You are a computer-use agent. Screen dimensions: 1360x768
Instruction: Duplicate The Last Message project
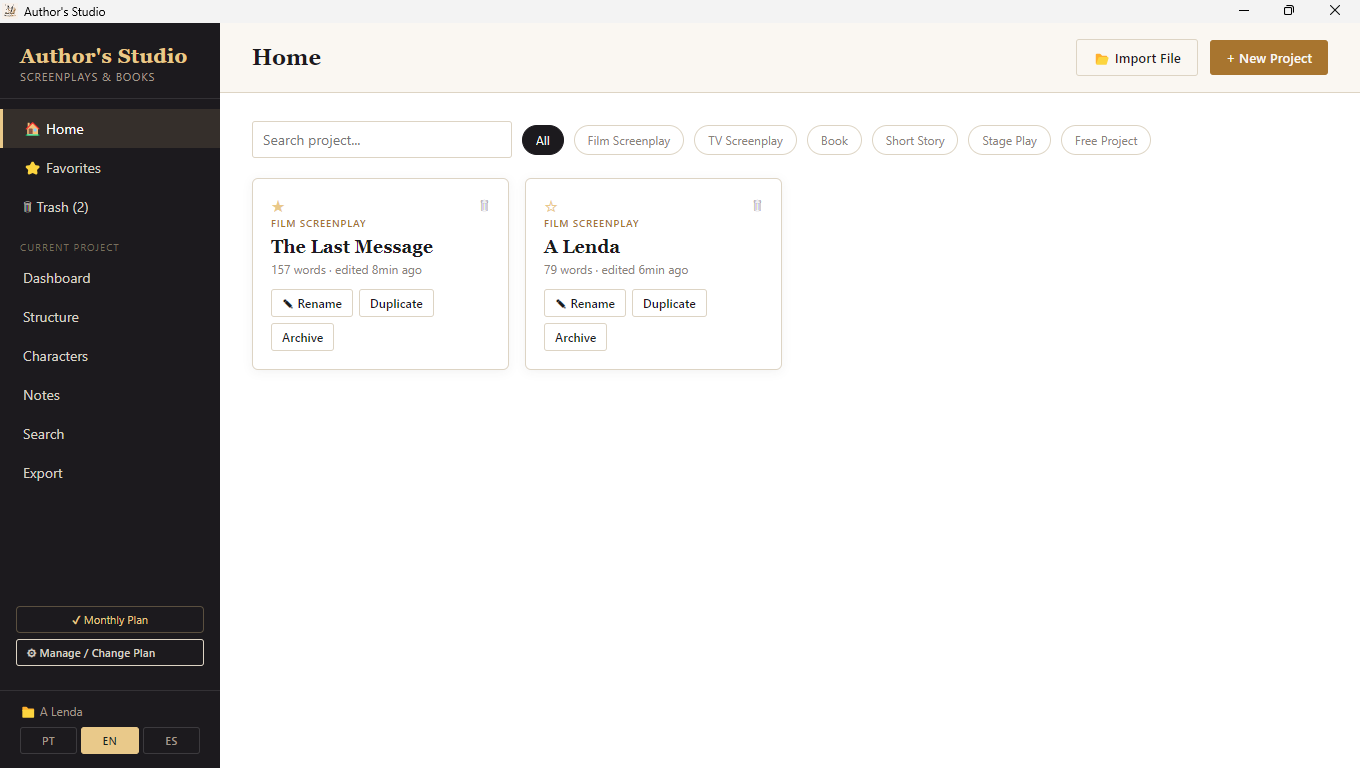click(x=396, y=303)
